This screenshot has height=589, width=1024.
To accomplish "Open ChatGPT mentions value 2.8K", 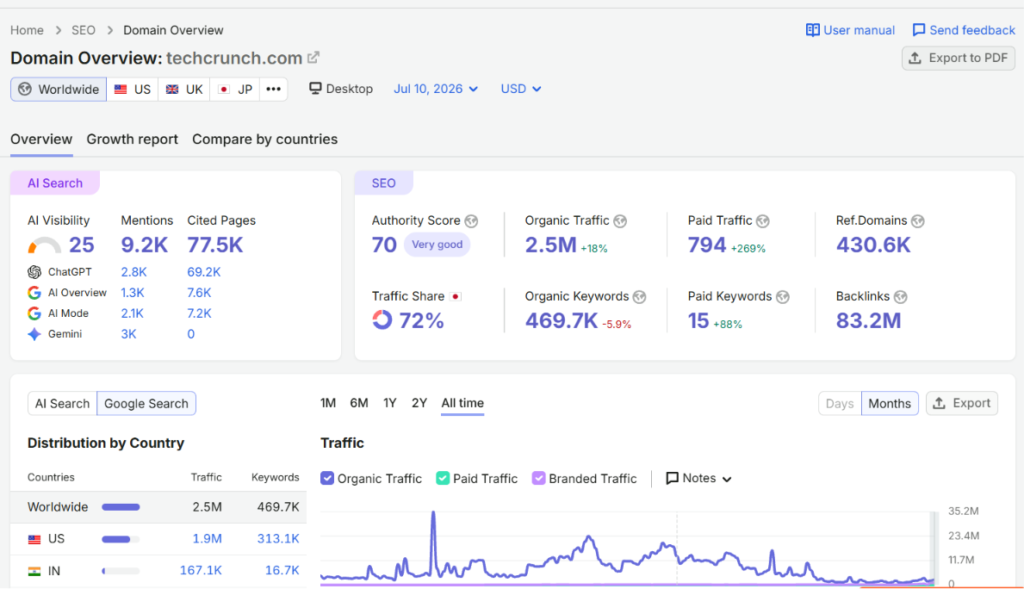I will (x=134, y=272).
